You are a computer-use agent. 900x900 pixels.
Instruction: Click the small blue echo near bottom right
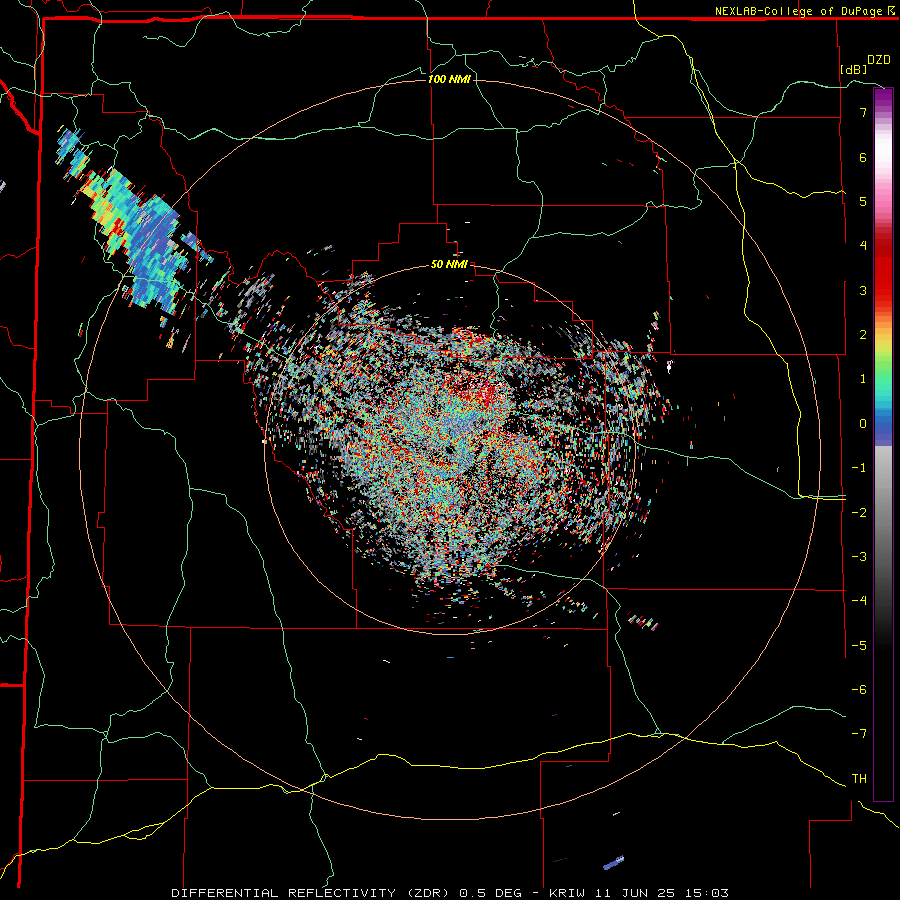pyautogui.click(x=614, y=862)
